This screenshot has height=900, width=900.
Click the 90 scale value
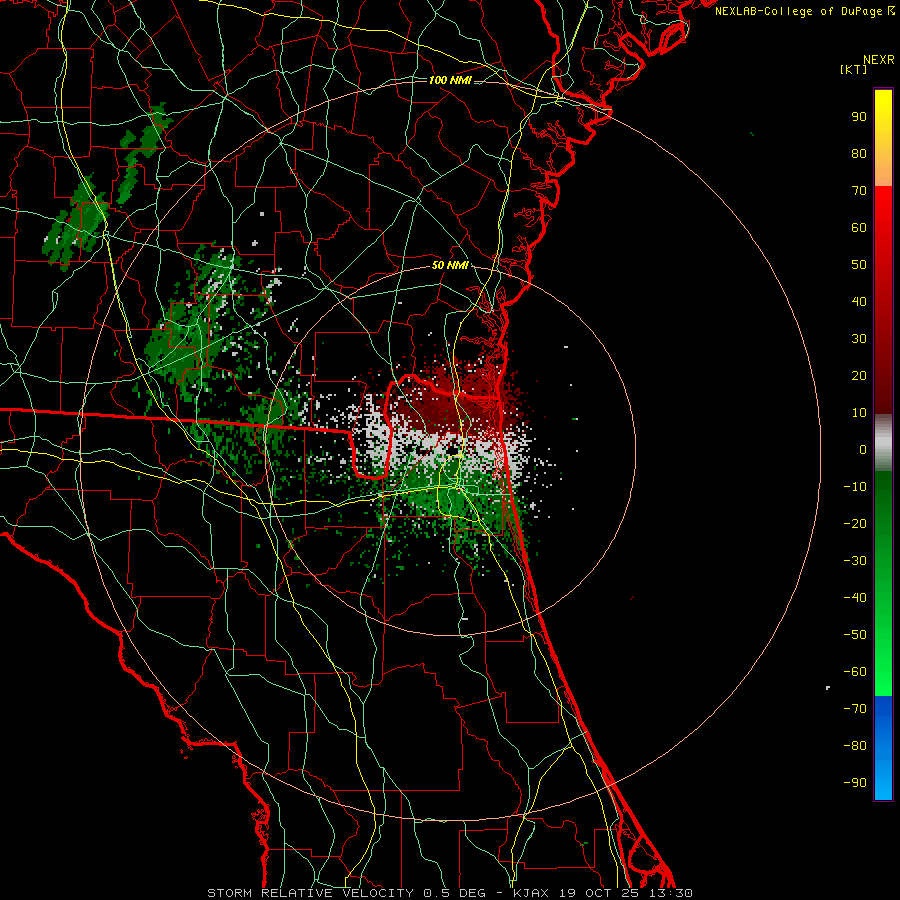pyautogui.click(x=859, y=117)
